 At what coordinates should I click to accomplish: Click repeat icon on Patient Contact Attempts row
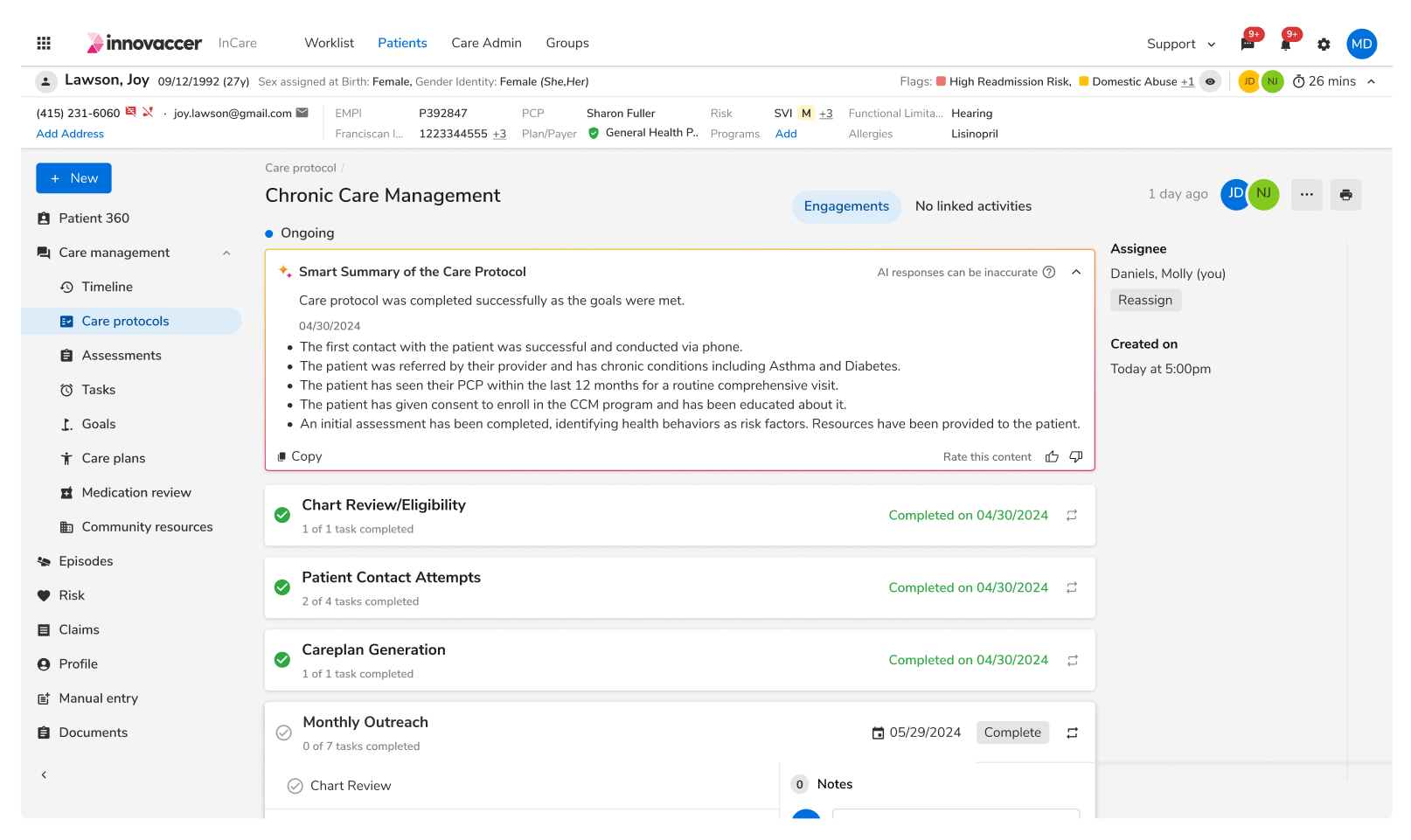[x=1072, y=588]
